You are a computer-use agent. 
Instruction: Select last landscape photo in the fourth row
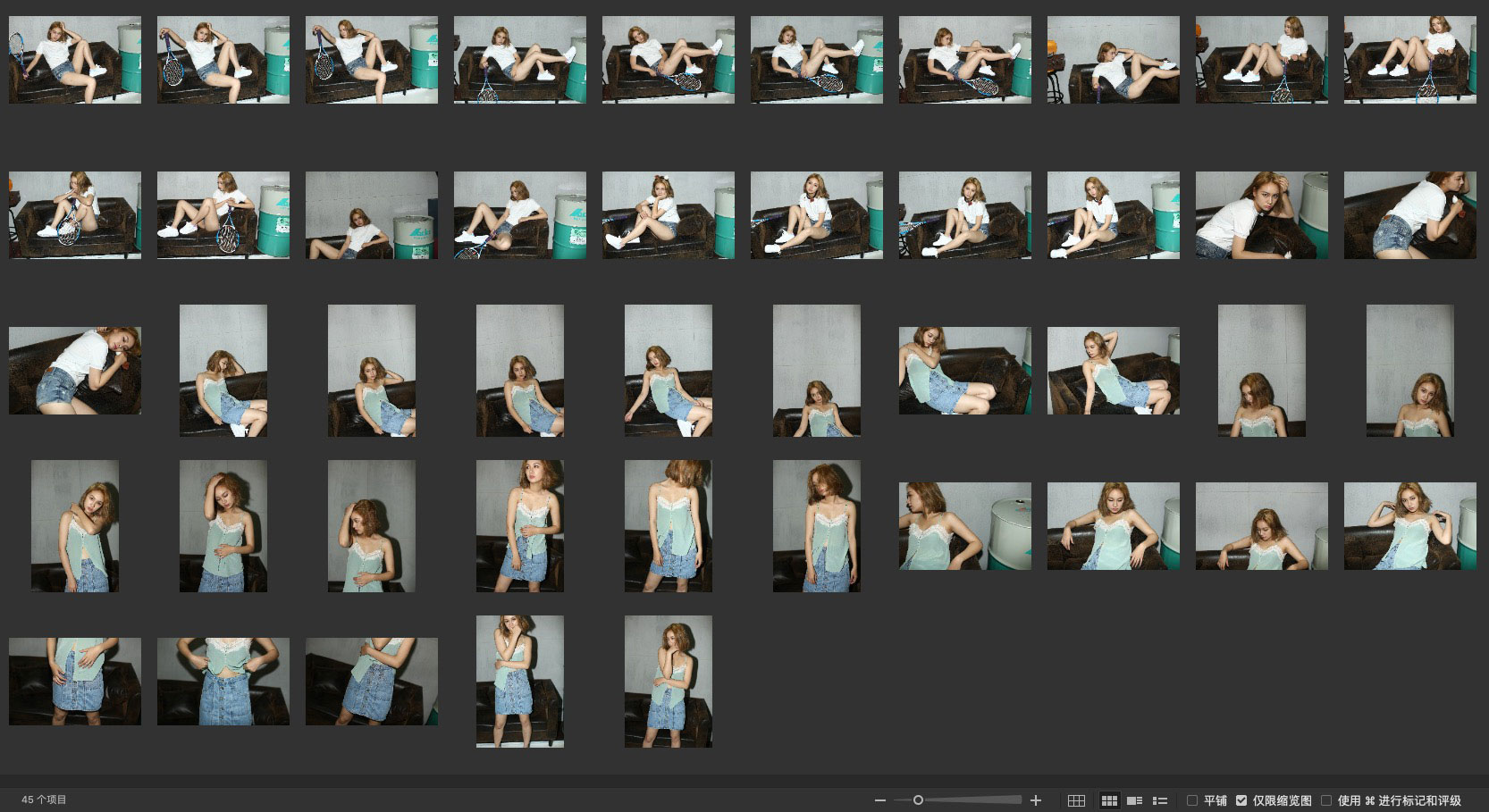pos(1409,526)
